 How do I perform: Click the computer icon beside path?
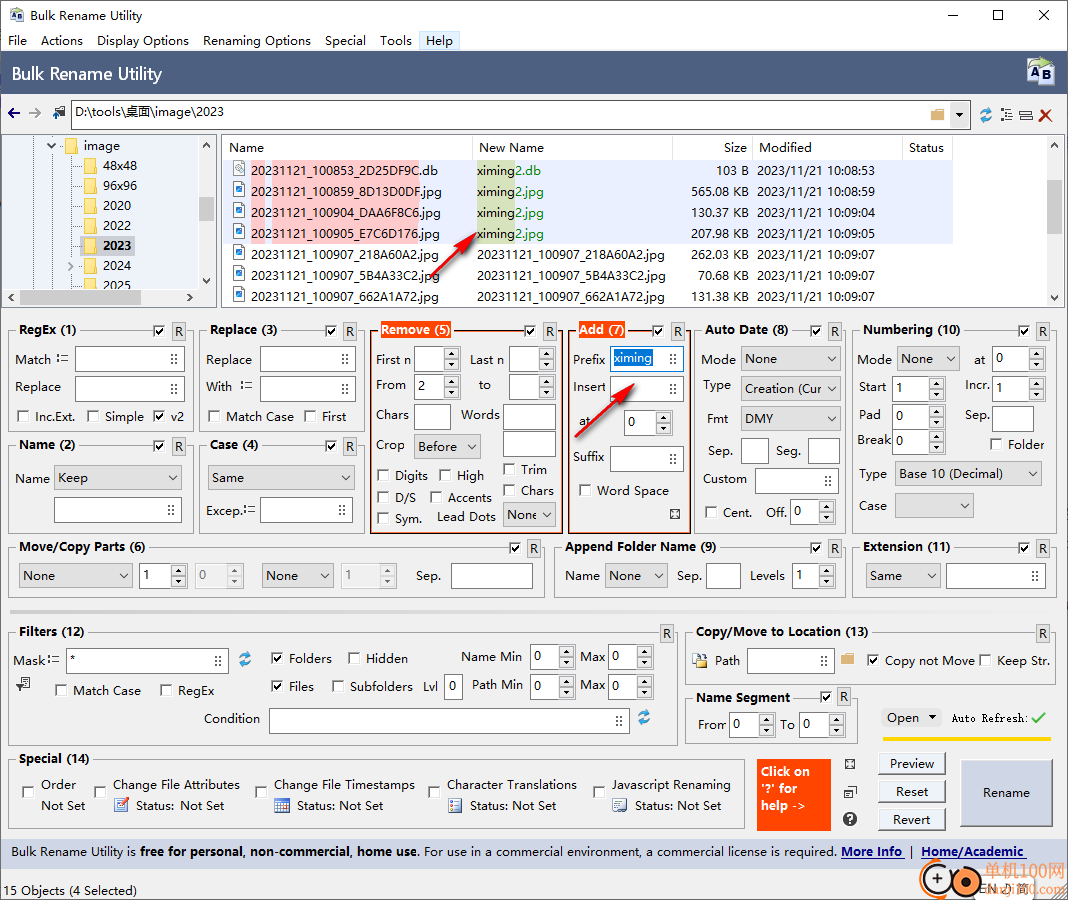(x=59, y=112)
